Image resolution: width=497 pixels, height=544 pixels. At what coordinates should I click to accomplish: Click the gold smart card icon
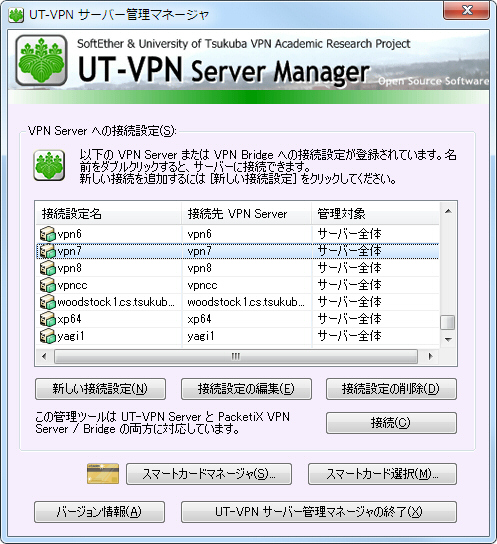tap(103, 474)
